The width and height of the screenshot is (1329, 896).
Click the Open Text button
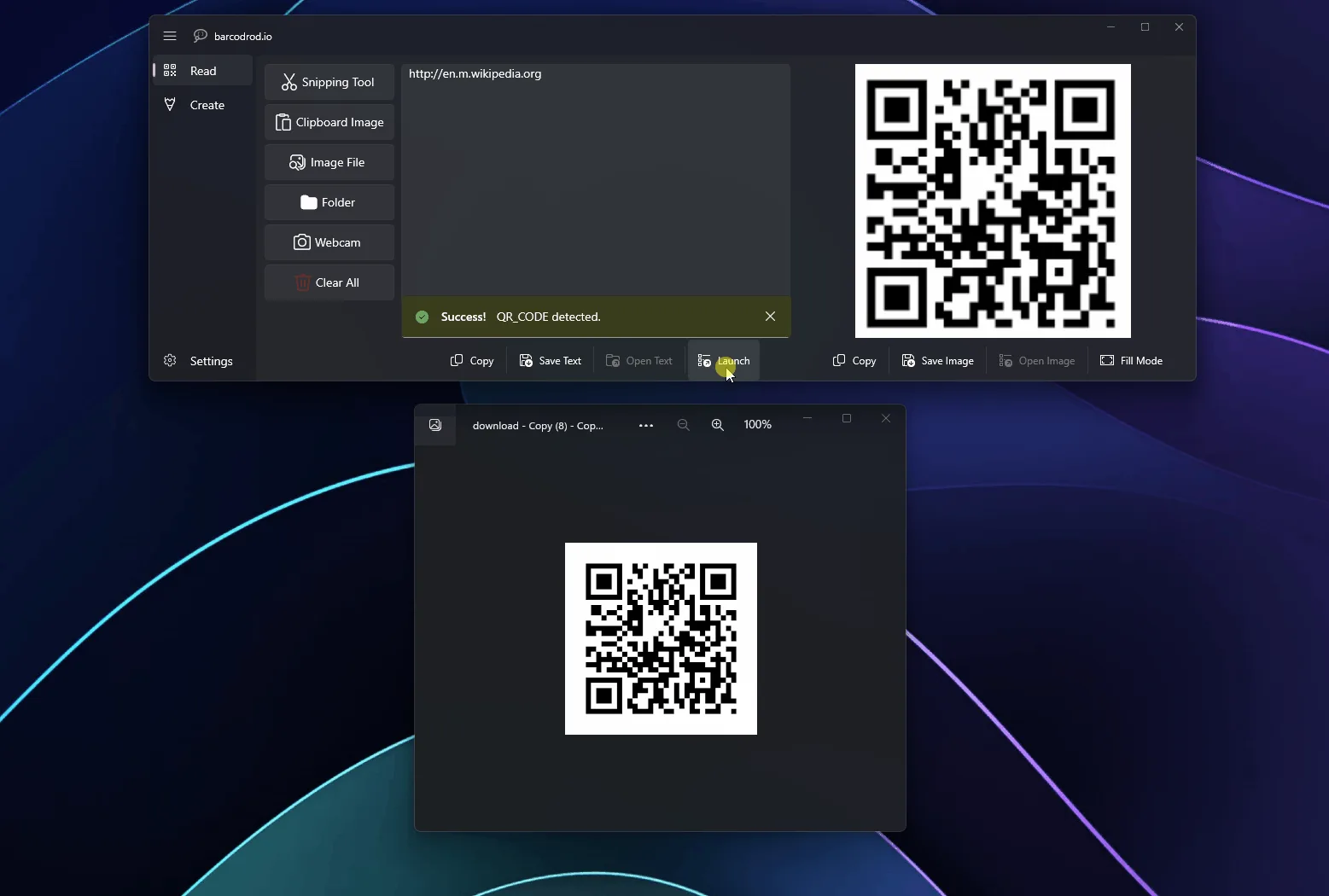point(639,361)
